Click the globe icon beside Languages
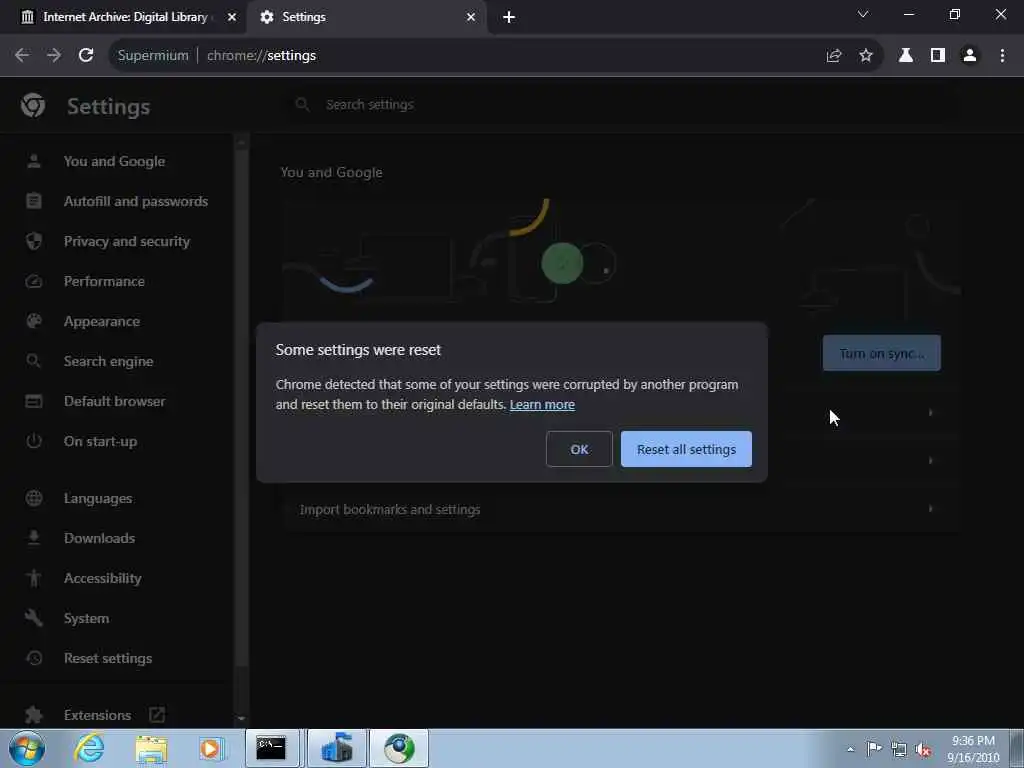This screenshot has height=768, width=1024. pos(34,498)
